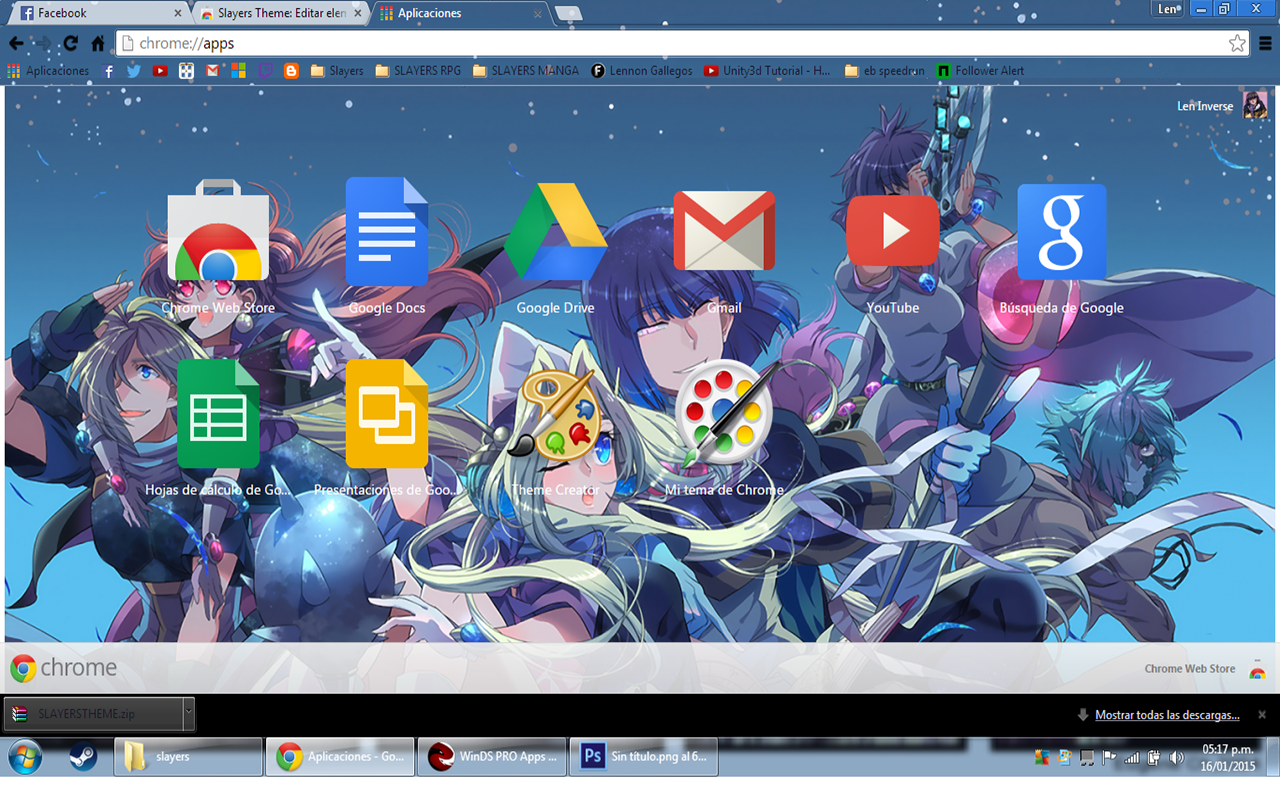The image size is (1280, 800).
Task: Click the Action Center flag icon in system tray
Action: click(x=1108, y=758)
